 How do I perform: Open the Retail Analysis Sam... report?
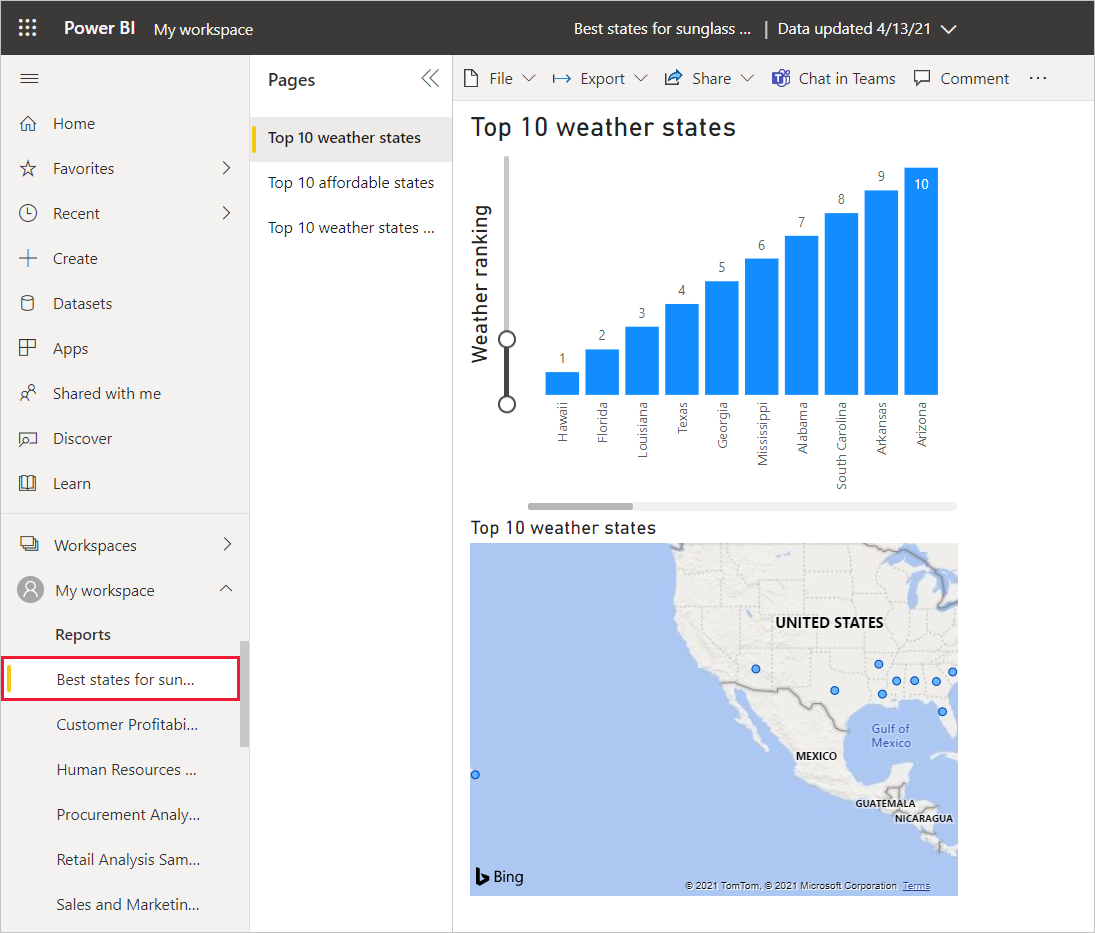click(x=128, y=860)
